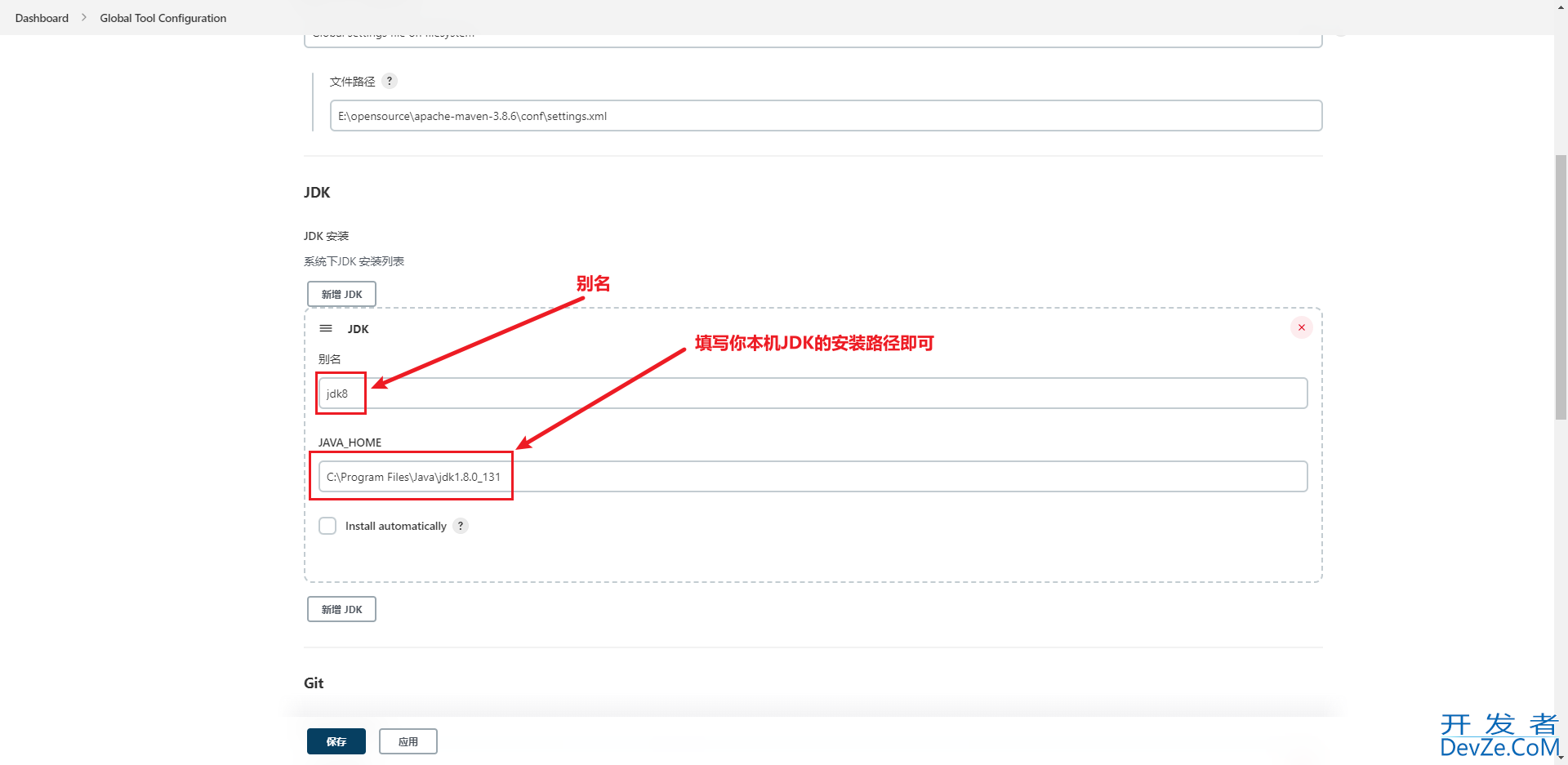Click the Install automatically label text
Screen dimensions: 1568x765
[x=396, y=526]
